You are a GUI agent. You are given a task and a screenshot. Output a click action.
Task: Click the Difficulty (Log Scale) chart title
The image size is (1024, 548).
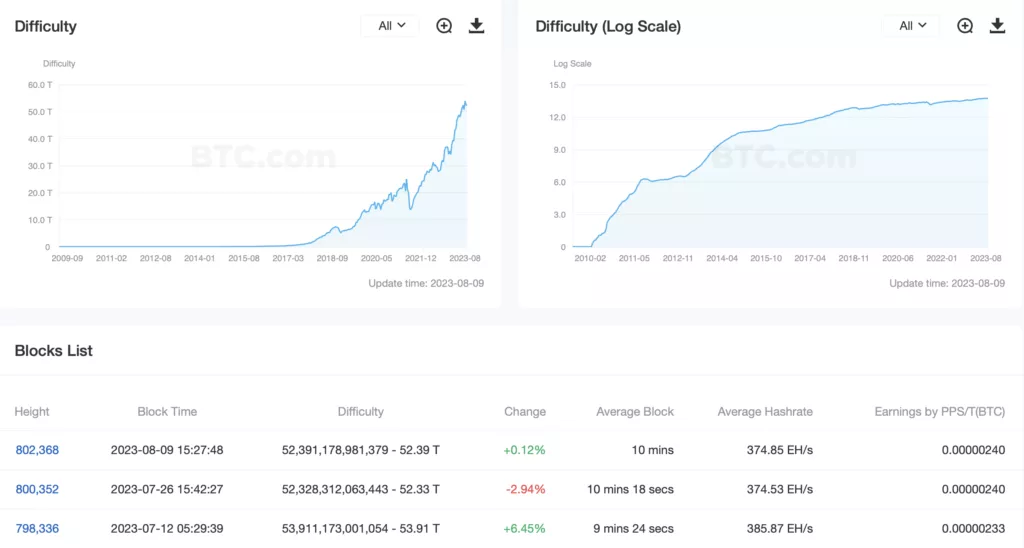pyautogui.click(x=608, y=26)
